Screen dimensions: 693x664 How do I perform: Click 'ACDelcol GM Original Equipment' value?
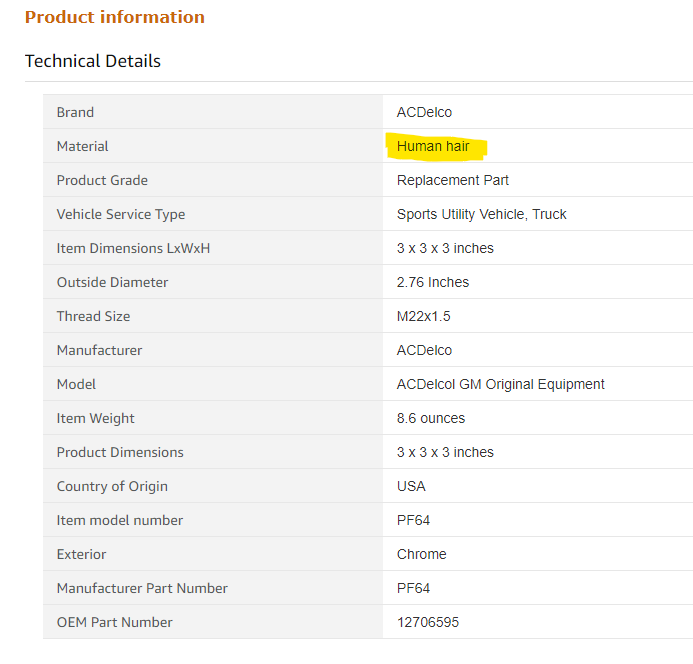[x=500, y=385]
